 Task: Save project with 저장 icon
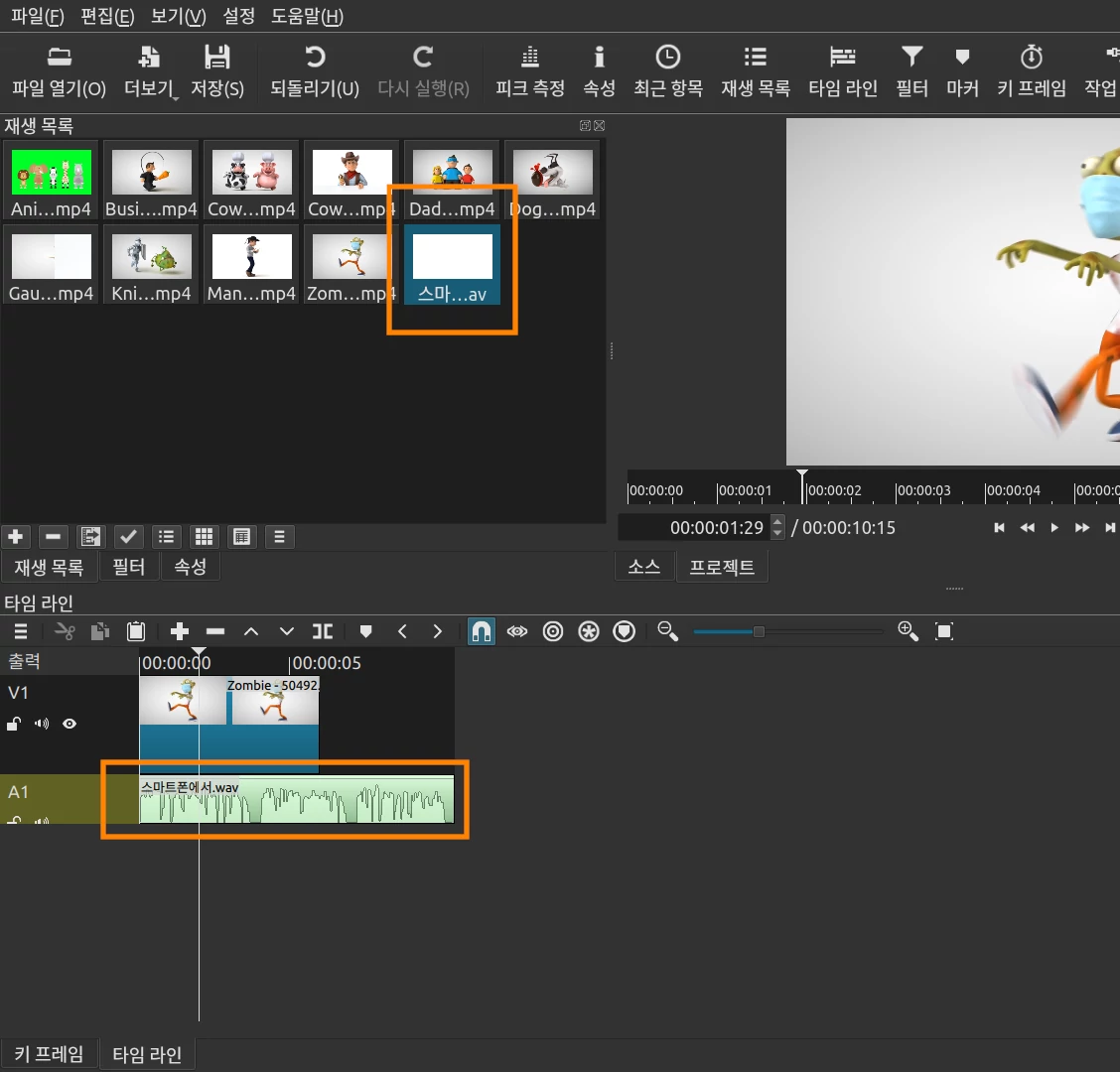(217, 72)
